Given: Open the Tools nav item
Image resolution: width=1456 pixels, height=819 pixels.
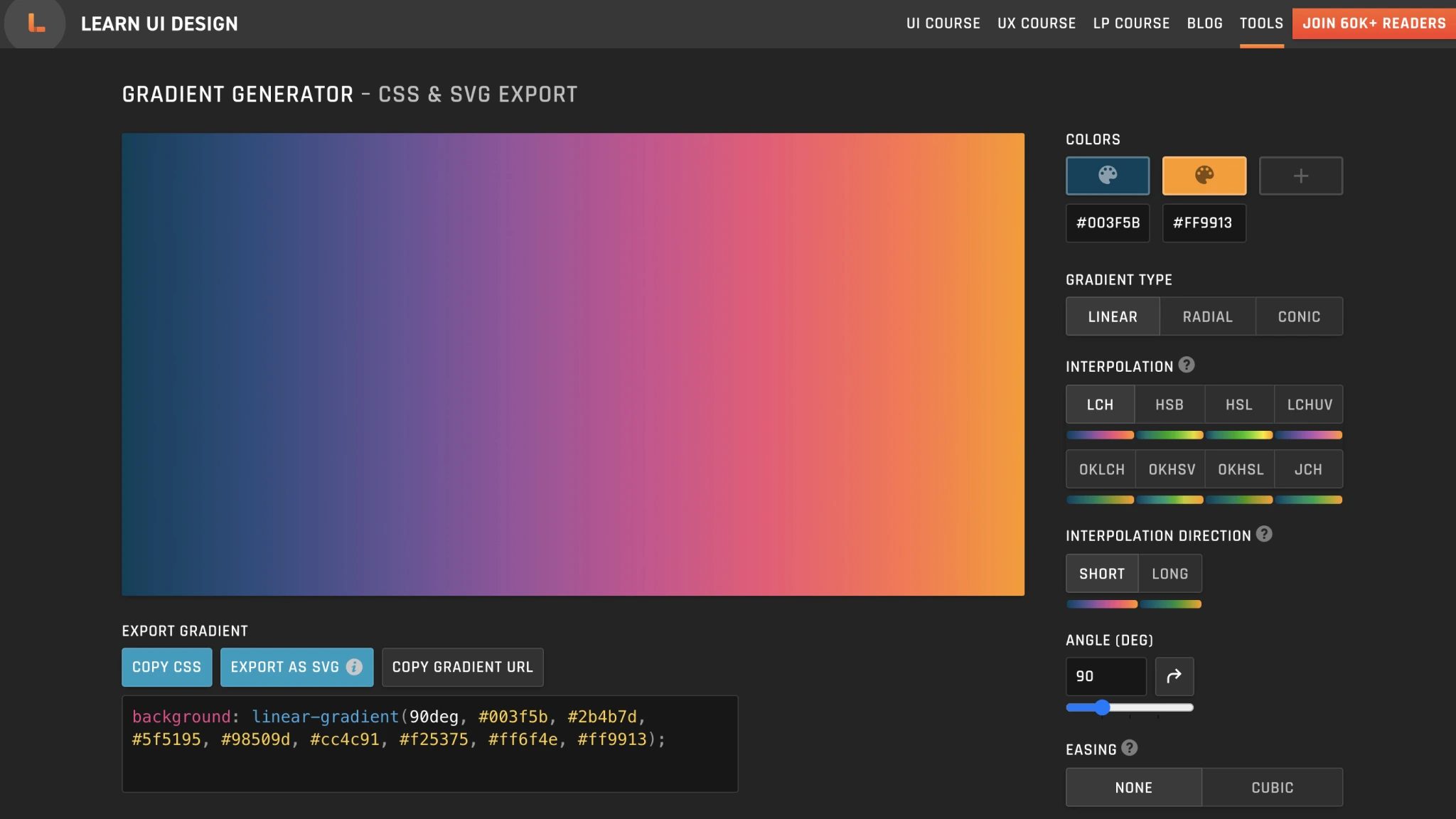Looking at the screenshot, I should tap(1261, 23).
